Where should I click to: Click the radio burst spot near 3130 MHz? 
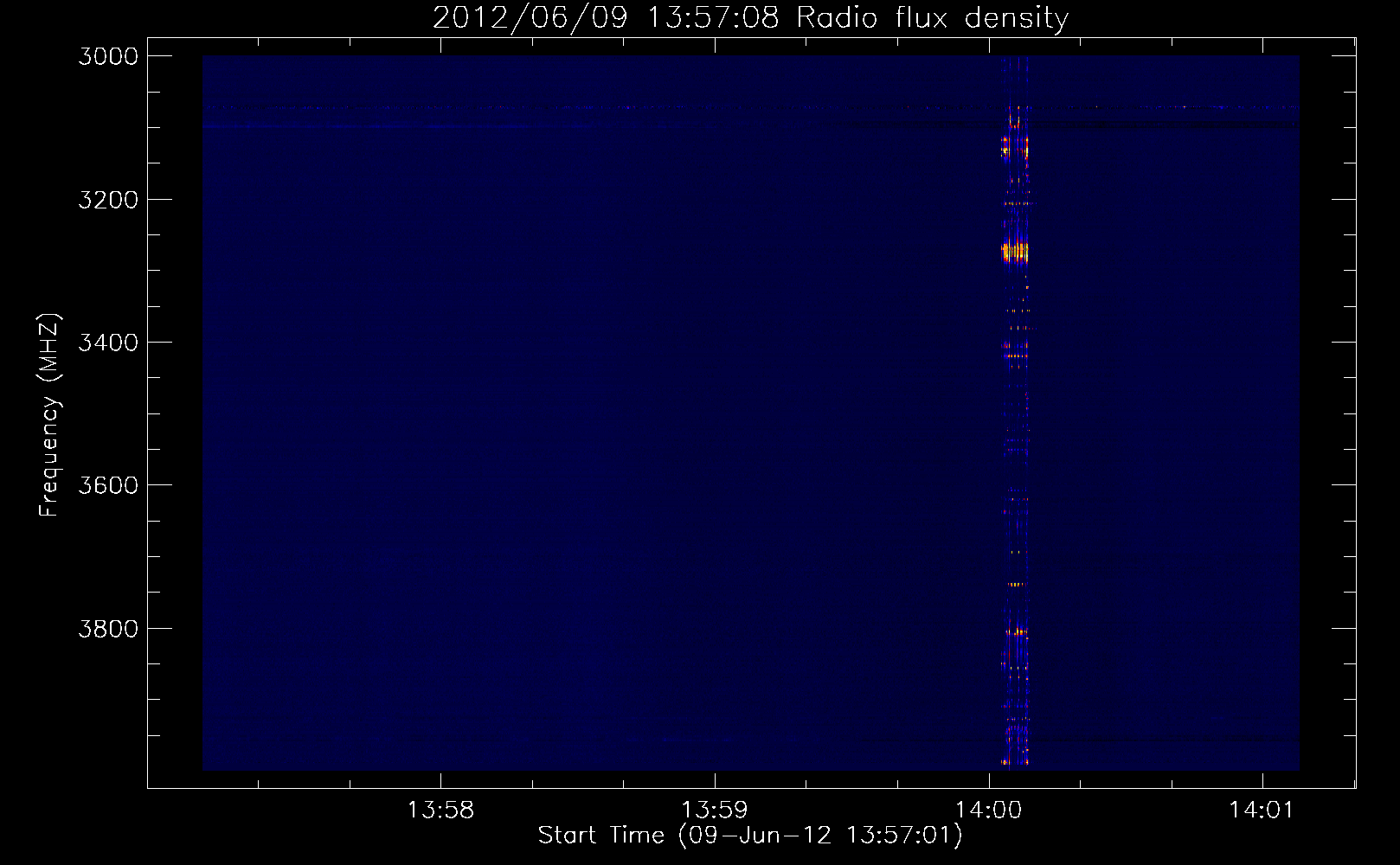[x=1014, y=148]
